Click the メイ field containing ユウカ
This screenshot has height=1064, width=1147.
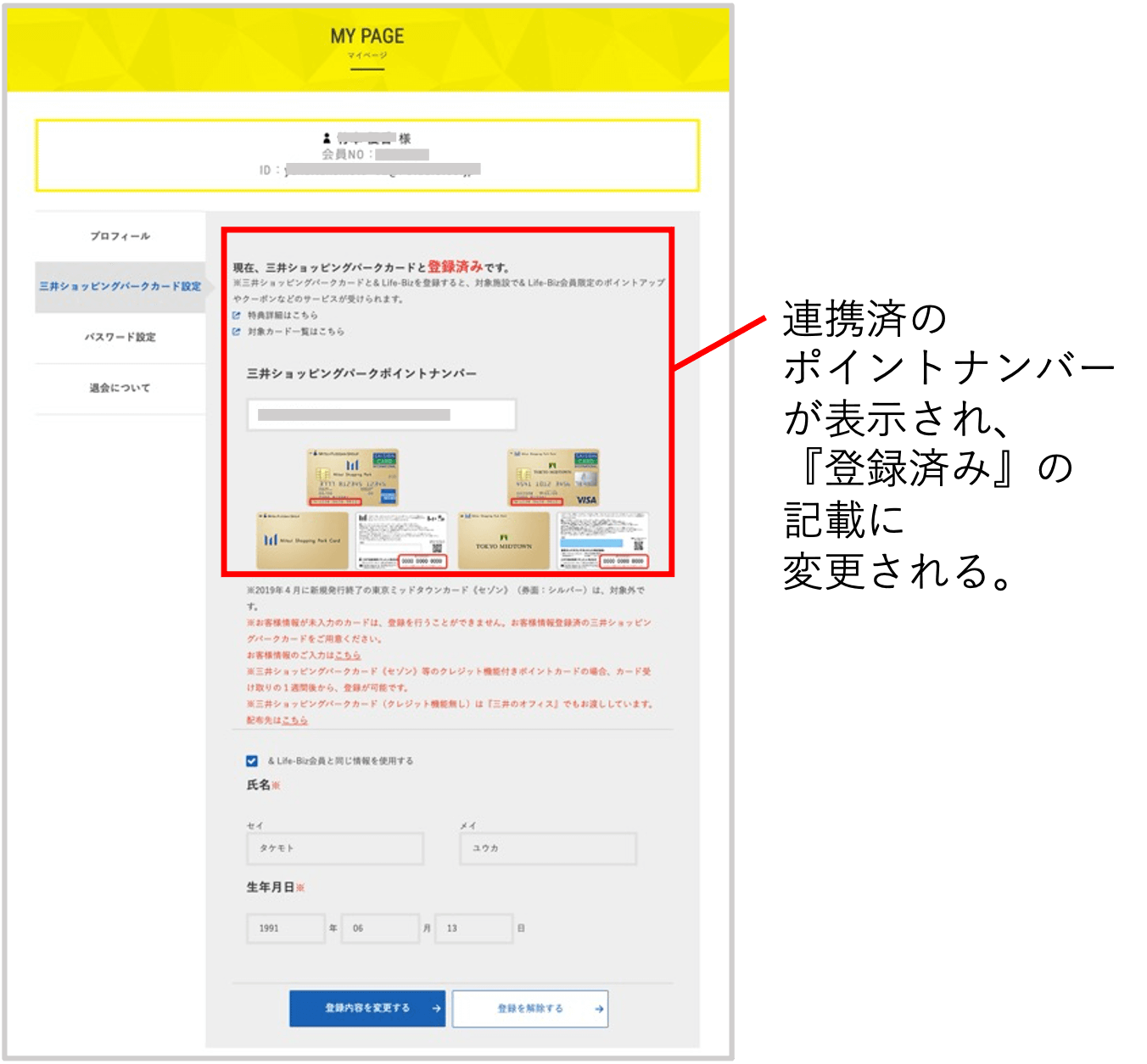(x=548, y=848)
